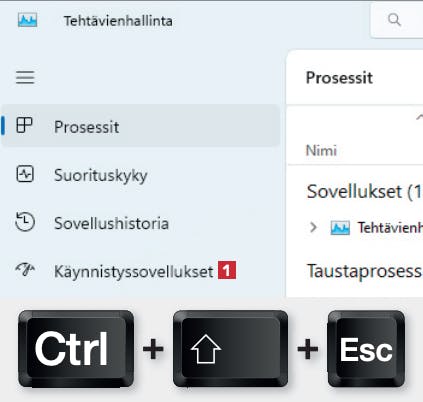The height and width of the screenshot is (402, 423).
Task: Click the Käynnistyssovellukset gauge icon
Action: pyautogui.click(x=25, y=269)
